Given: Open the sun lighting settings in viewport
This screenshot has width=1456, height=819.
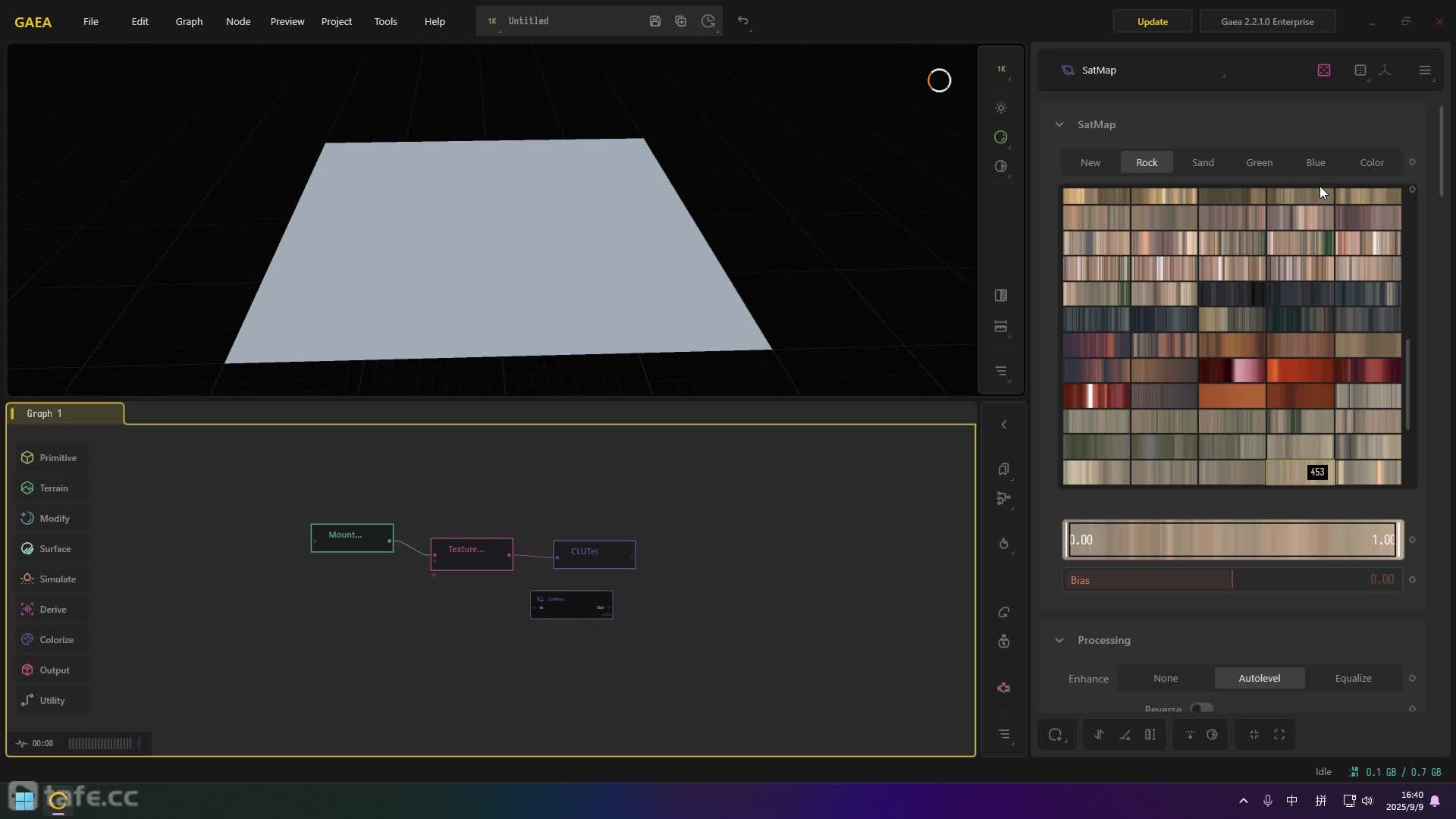Looking at the screenshot, I should point(1001,108).
